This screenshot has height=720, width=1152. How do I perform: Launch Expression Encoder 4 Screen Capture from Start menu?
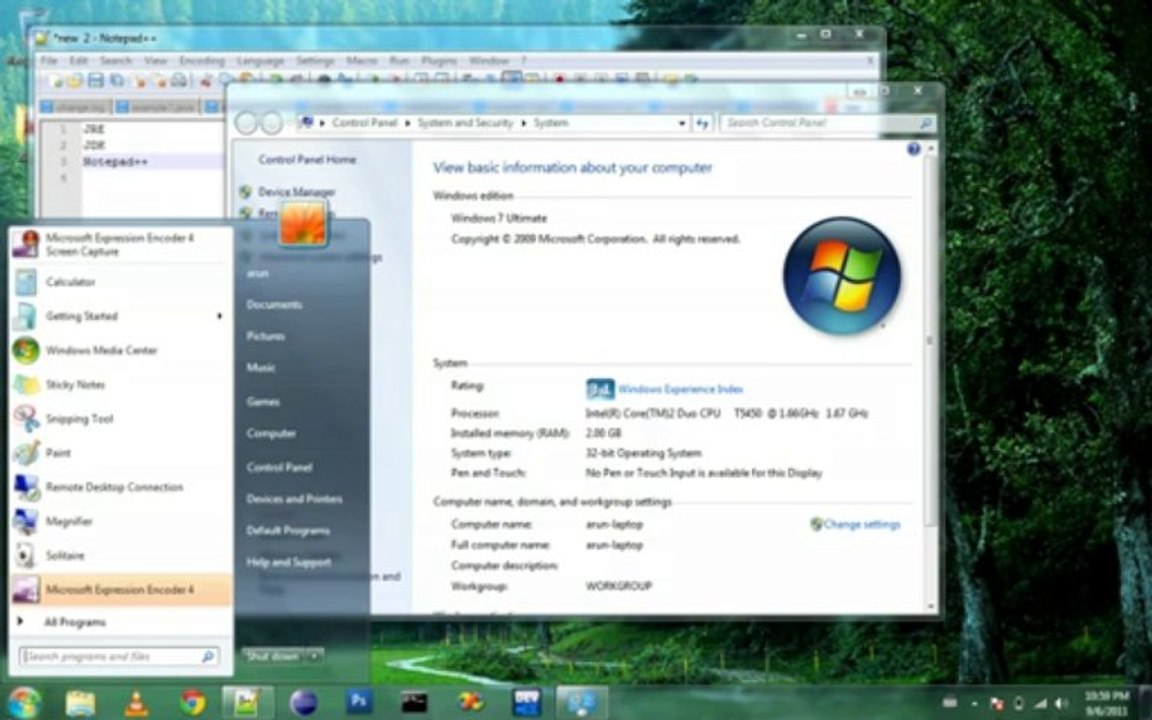pos(121,245)
